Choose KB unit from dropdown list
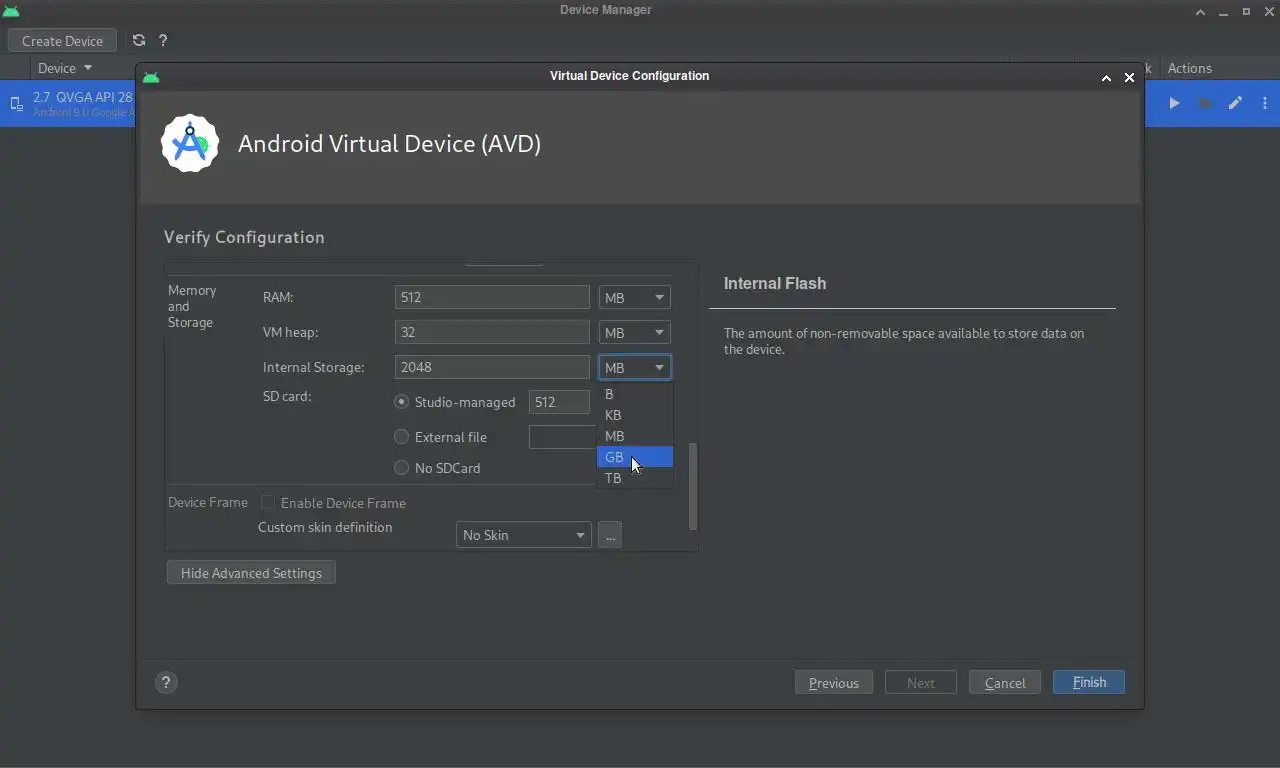This screenshot has height=768, width=1280. click(635, 415)
